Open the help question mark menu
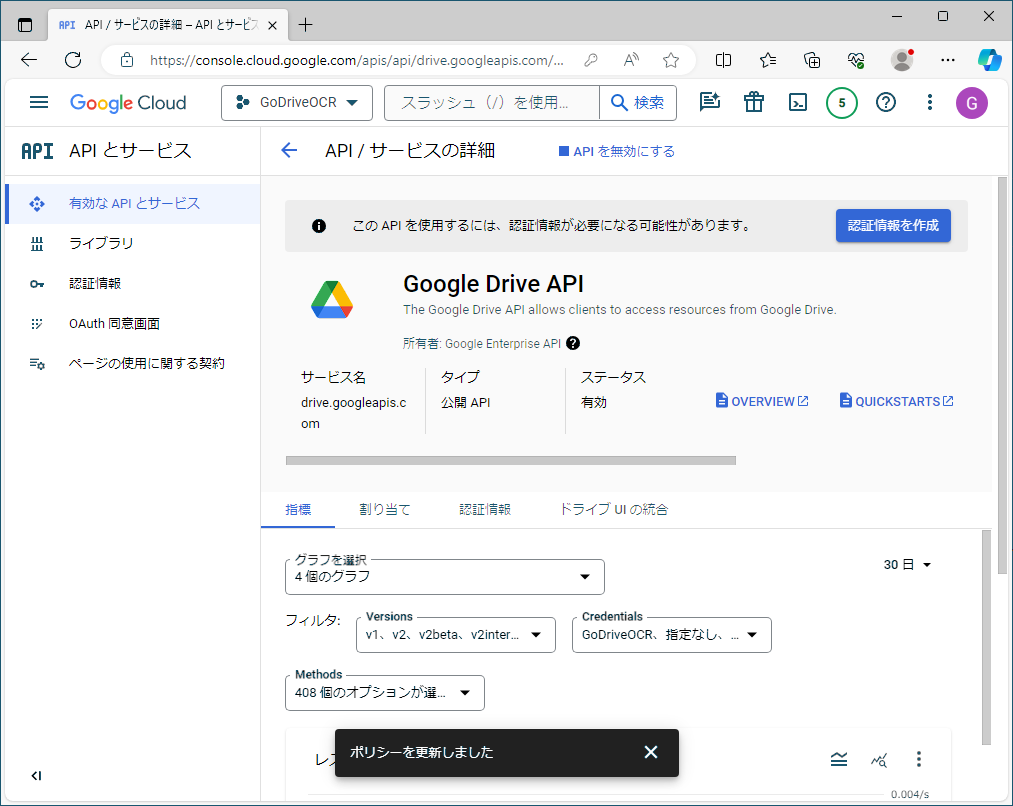Viewport: 1013px width, 806px height. 886,102
